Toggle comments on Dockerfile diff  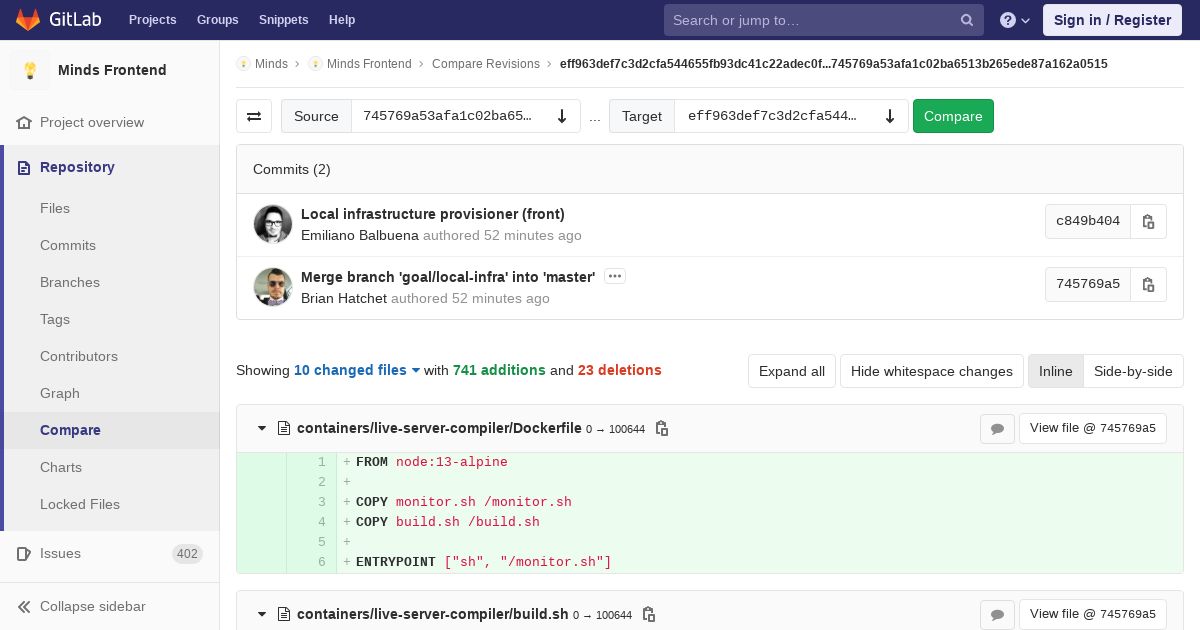[x=997, y=429]
